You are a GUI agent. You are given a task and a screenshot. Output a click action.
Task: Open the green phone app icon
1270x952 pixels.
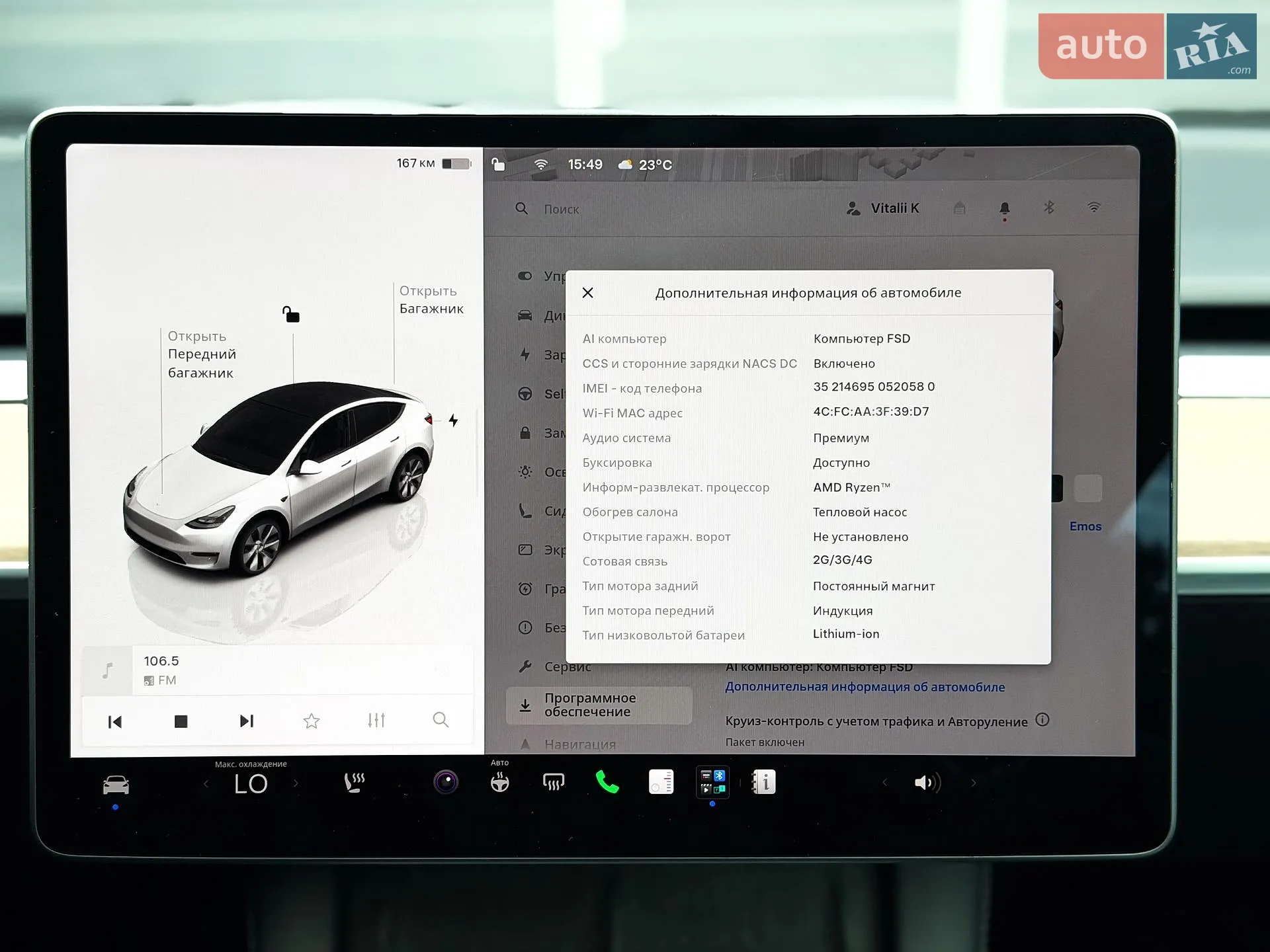pyautogui.click(x=607, y=782)
